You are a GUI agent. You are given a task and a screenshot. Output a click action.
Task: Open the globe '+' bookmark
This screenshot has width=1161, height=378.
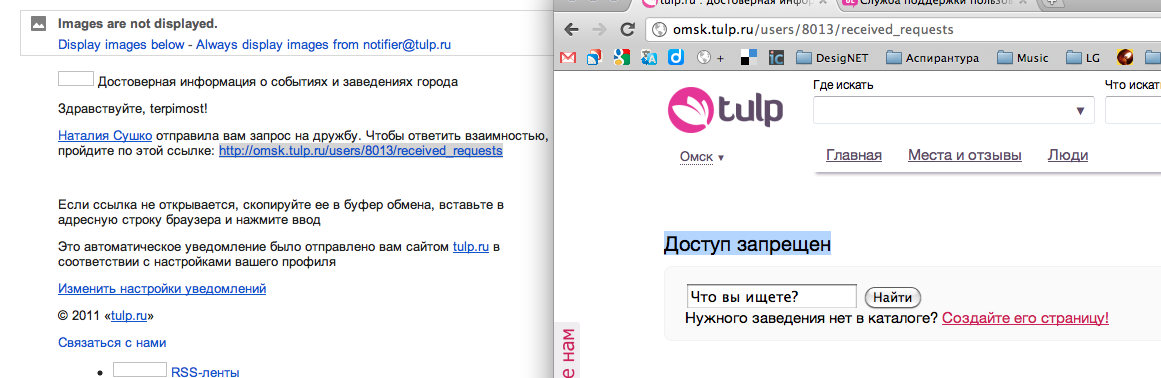[710, 57]
